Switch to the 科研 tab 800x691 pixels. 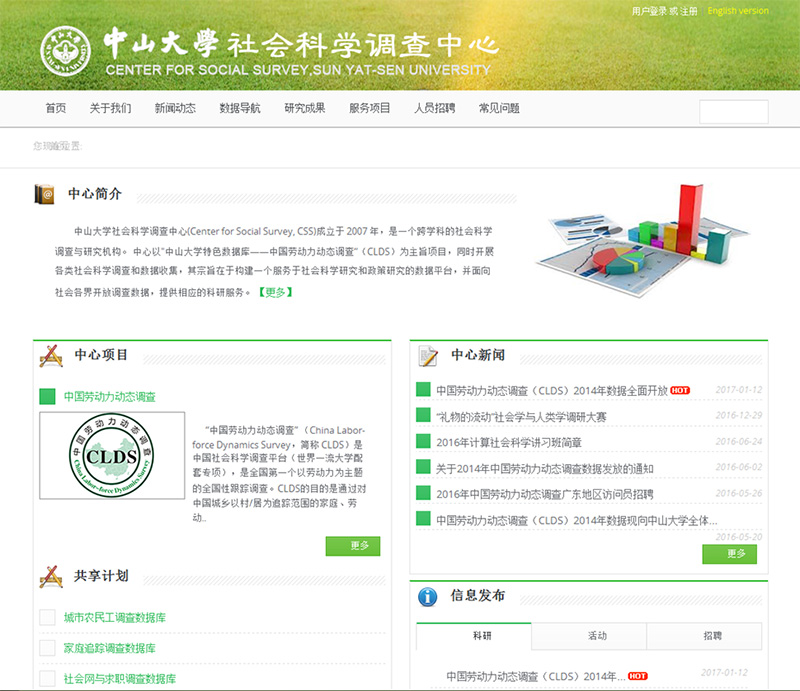(x=474, y=636)
